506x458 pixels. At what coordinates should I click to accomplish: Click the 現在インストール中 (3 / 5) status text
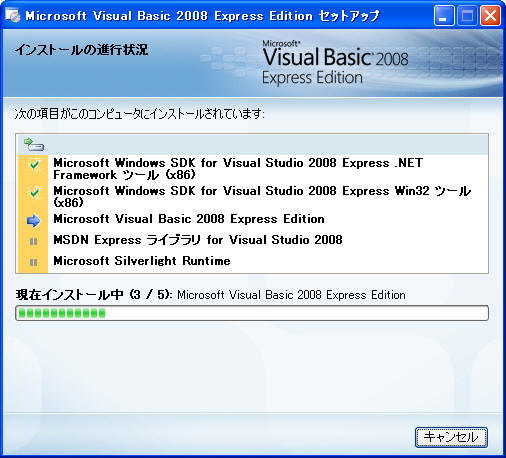pyautogui.click(x=94, y=295)
